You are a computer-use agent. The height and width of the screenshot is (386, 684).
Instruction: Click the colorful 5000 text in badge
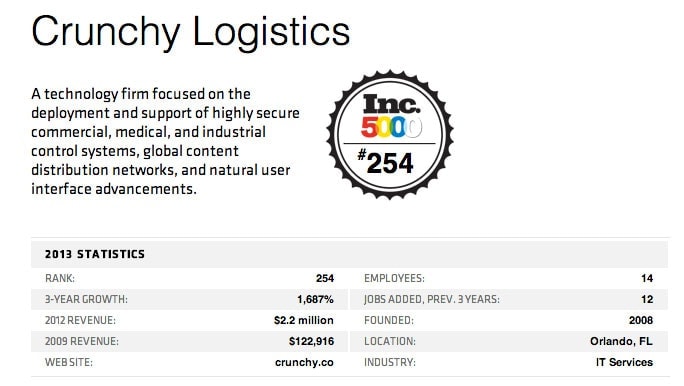(391, 127)
